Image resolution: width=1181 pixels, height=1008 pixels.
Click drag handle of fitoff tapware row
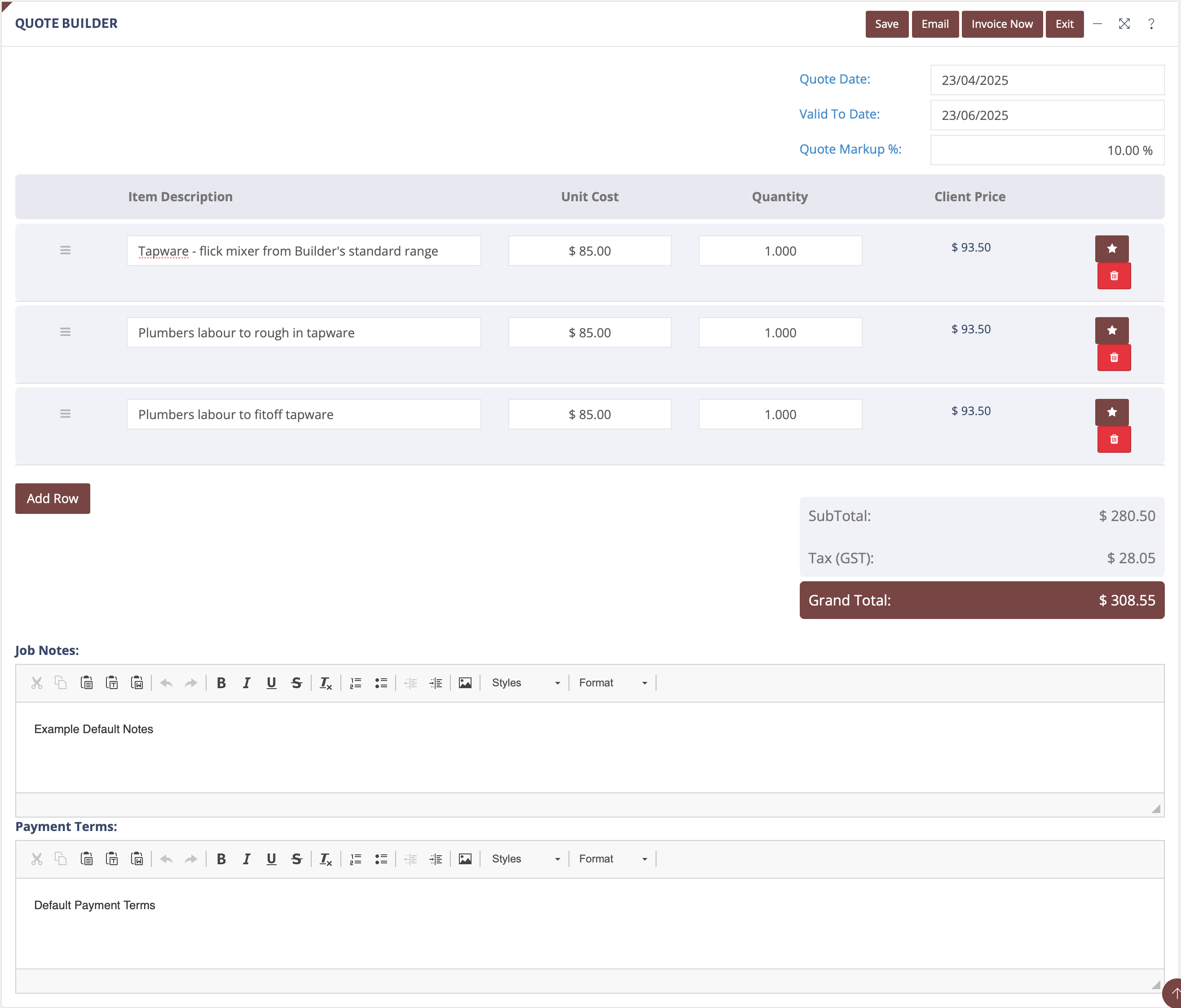coord(65,414)
